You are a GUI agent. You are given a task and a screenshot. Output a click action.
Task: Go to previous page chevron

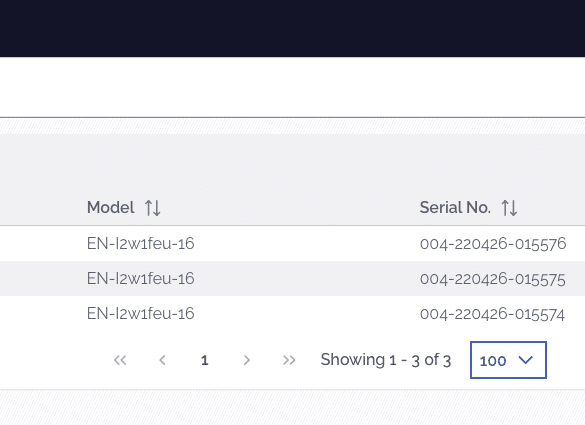[162, 360]
